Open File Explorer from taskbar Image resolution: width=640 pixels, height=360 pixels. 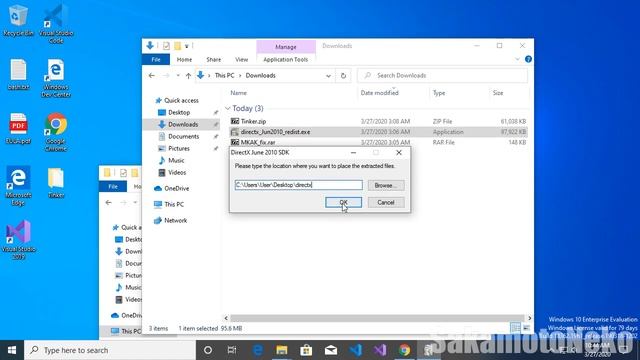[282, 350]
